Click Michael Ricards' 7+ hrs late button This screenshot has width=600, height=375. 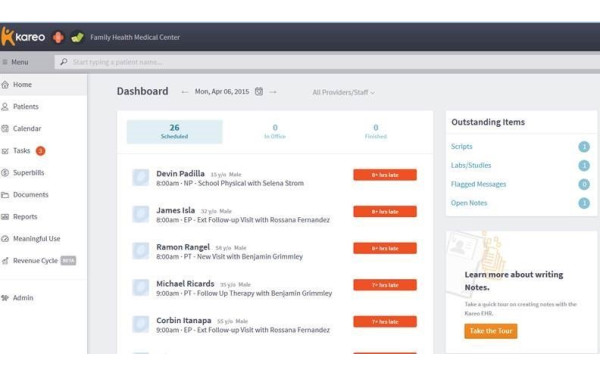(385, 285)
